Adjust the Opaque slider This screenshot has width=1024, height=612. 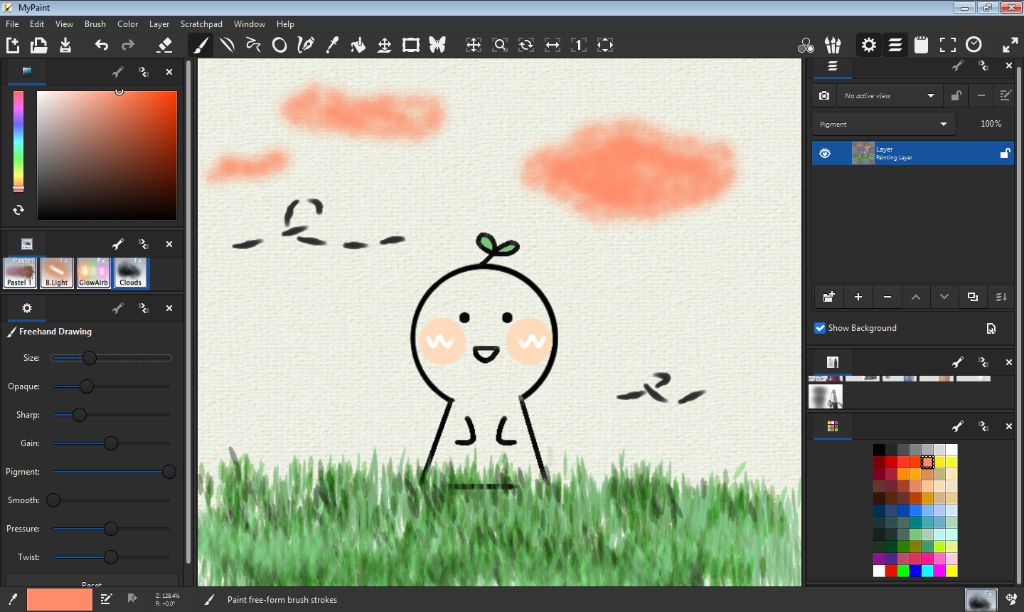[x=112, y=386]
